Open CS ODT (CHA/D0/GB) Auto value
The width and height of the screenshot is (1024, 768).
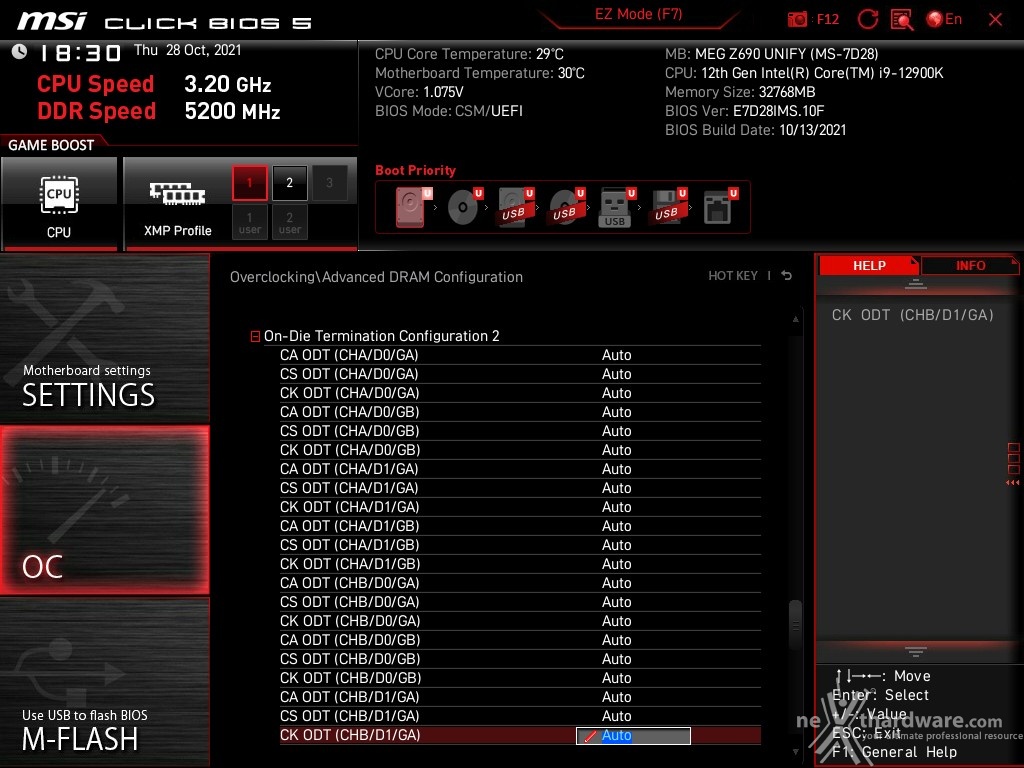(x=616, y=431)
